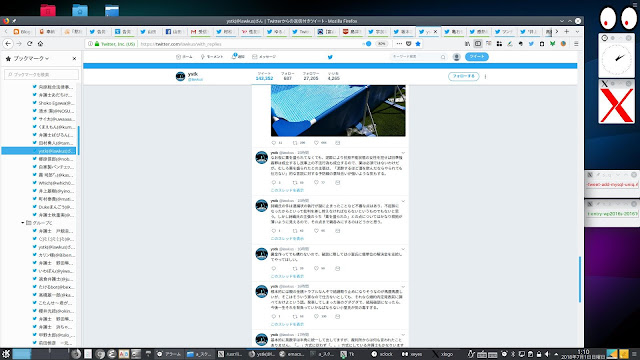Open a new browser tab

(x=567, y=31)
